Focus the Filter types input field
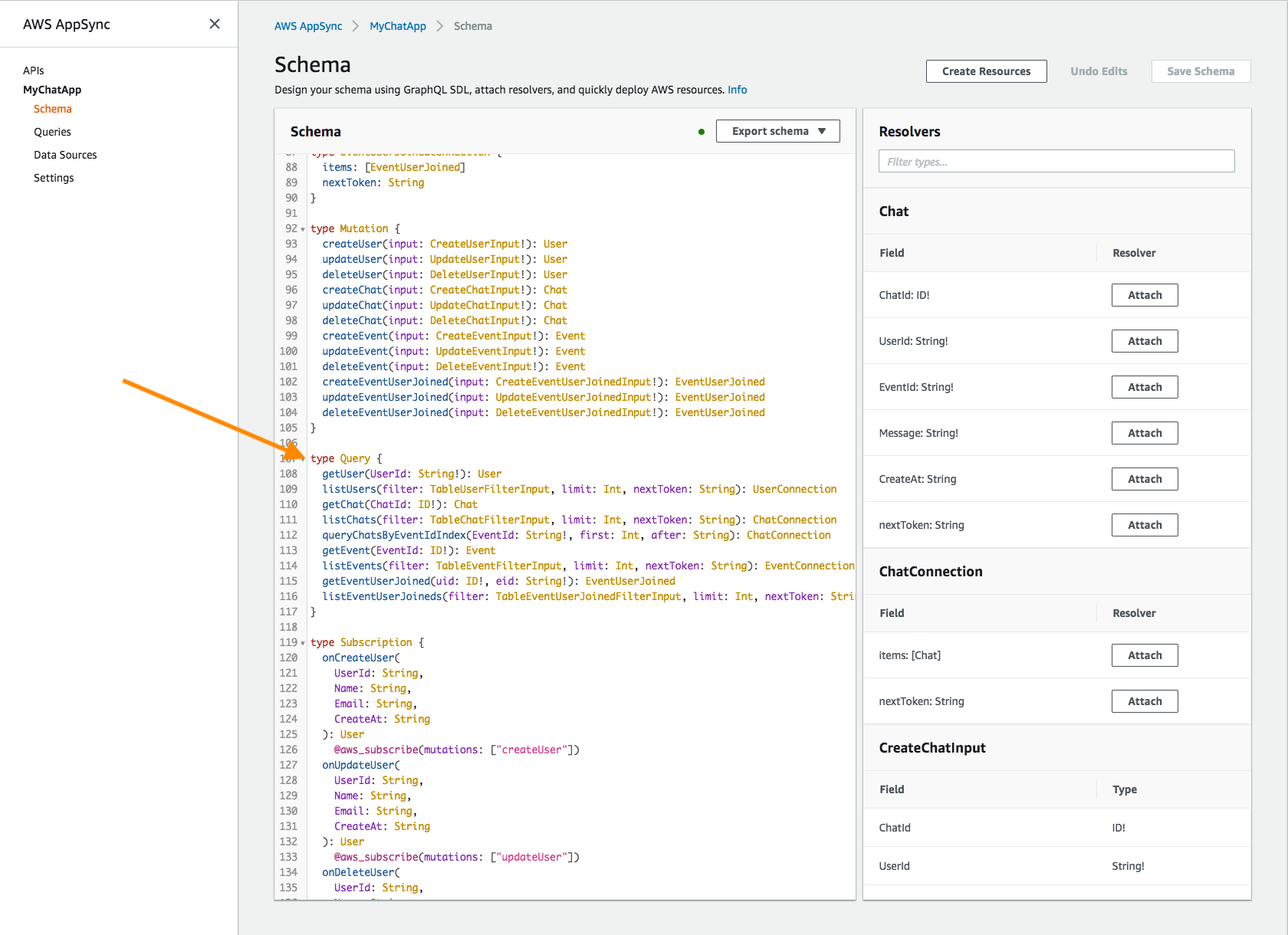The height and width of the screenshot is (935, 1288). click(1056, 161)
